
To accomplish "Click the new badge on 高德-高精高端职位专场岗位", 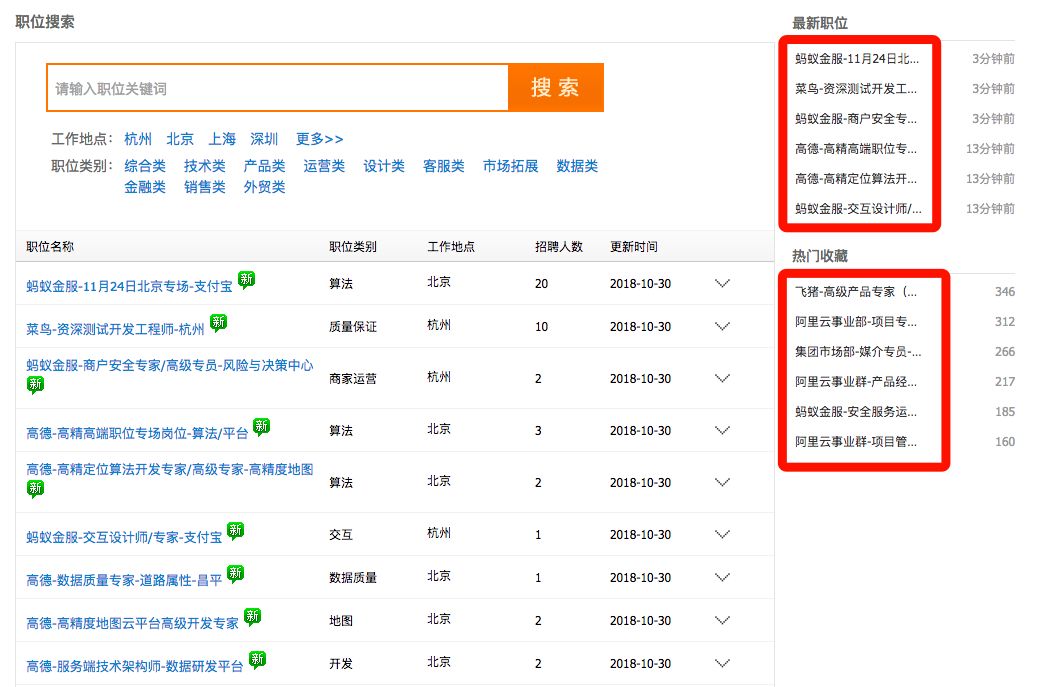I will [261, 427].
